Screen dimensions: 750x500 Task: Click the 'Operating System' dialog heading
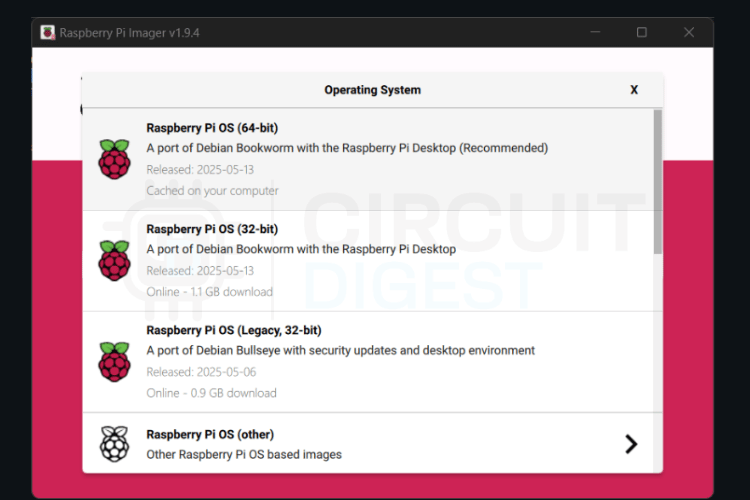click(372, 90)
